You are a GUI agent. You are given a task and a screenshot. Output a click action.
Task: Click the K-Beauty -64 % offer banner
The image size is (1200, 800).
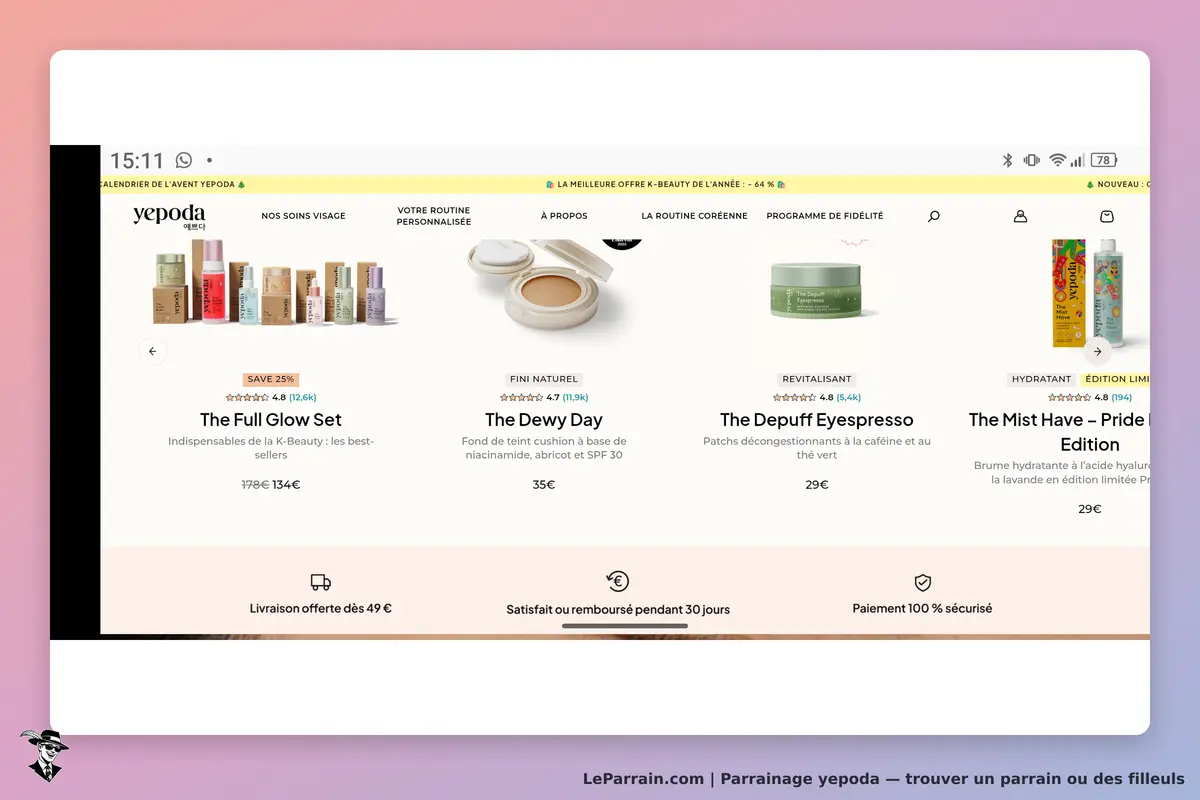[666, 184]
